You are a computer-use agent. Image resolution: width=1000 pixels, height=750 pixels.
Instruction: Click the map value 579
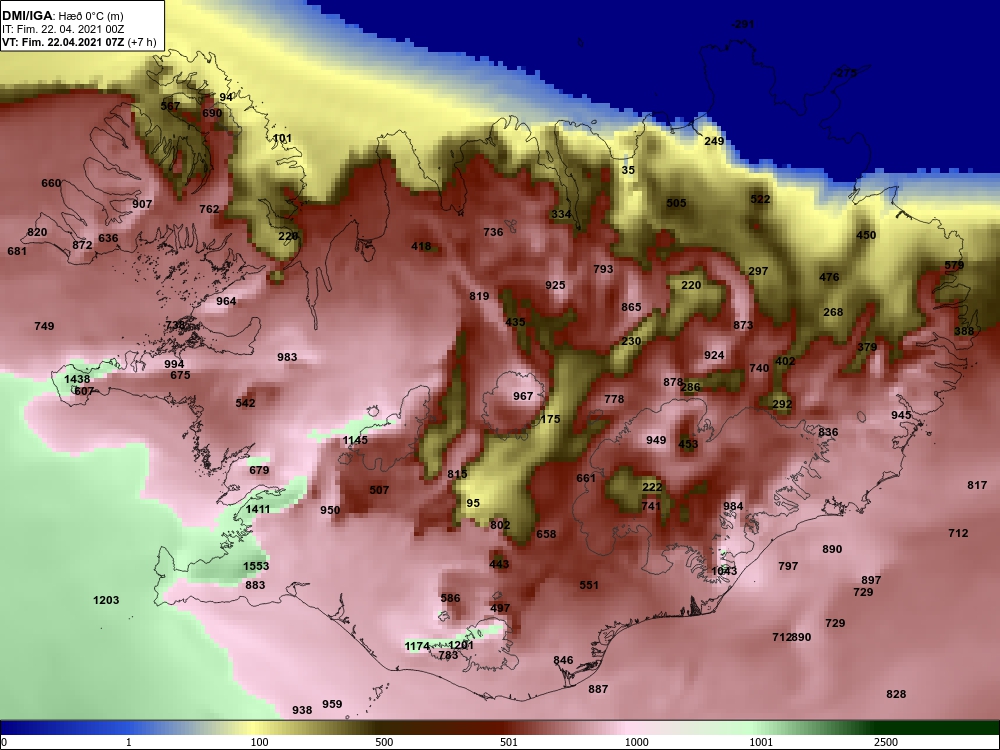[954, 265]
